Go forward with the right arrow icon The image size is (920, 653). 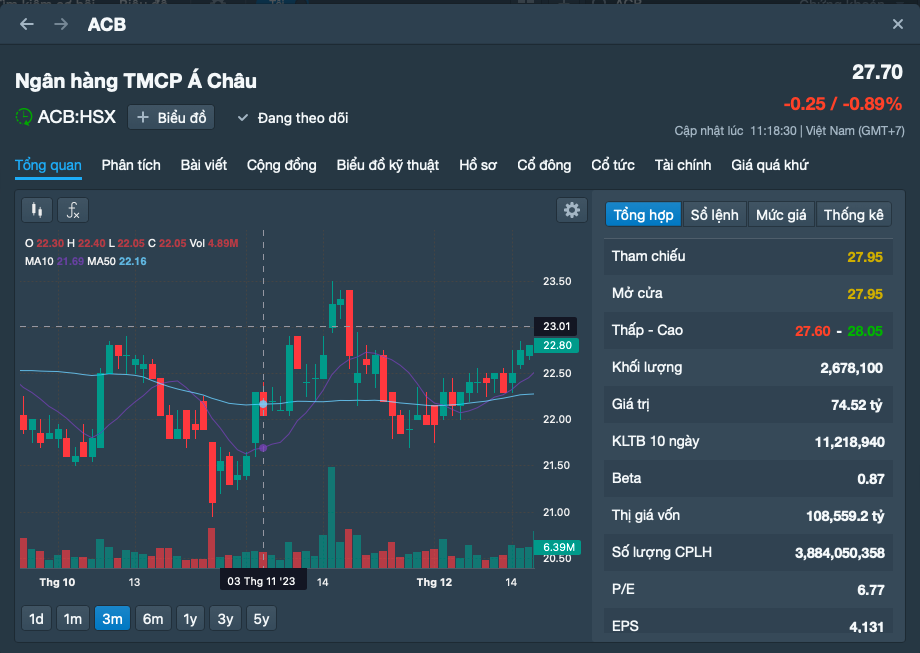pos(61,24)
